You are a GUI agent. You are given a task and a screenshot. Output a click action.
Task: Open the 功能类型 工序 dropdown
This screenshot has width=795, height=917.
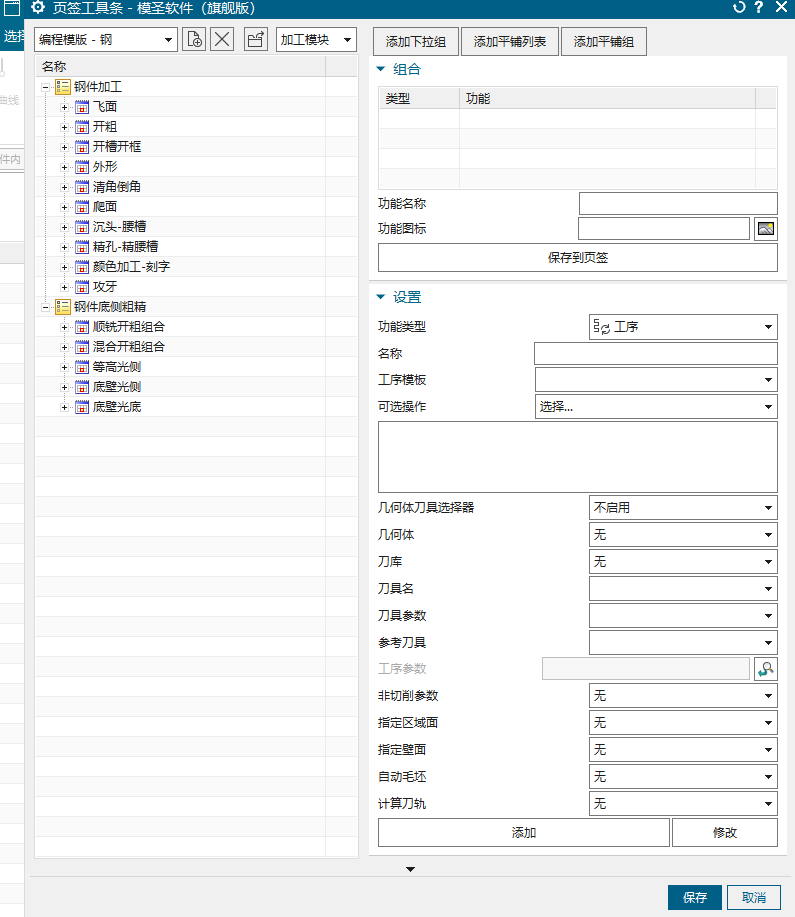(x=683, y=327)
